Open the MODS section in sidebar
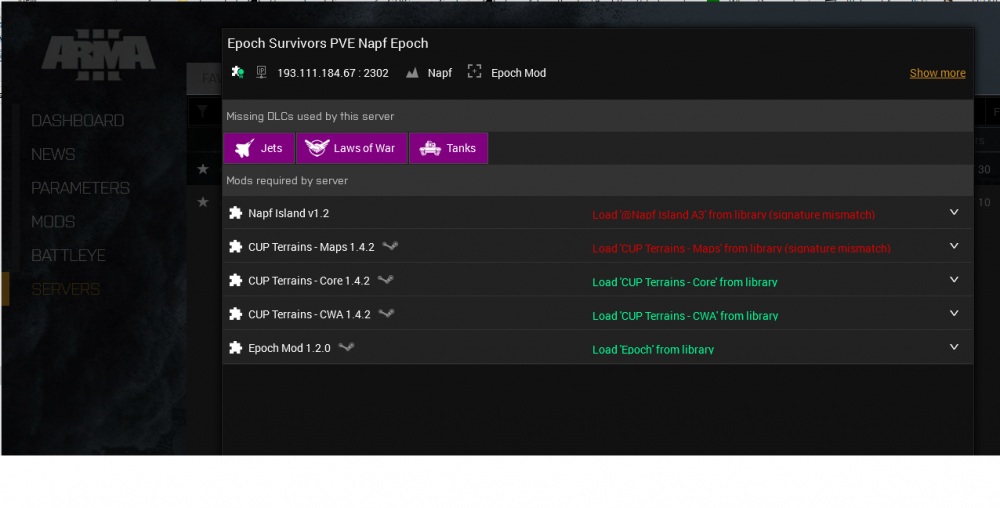 pyautogui.click(x=53, y=222)
